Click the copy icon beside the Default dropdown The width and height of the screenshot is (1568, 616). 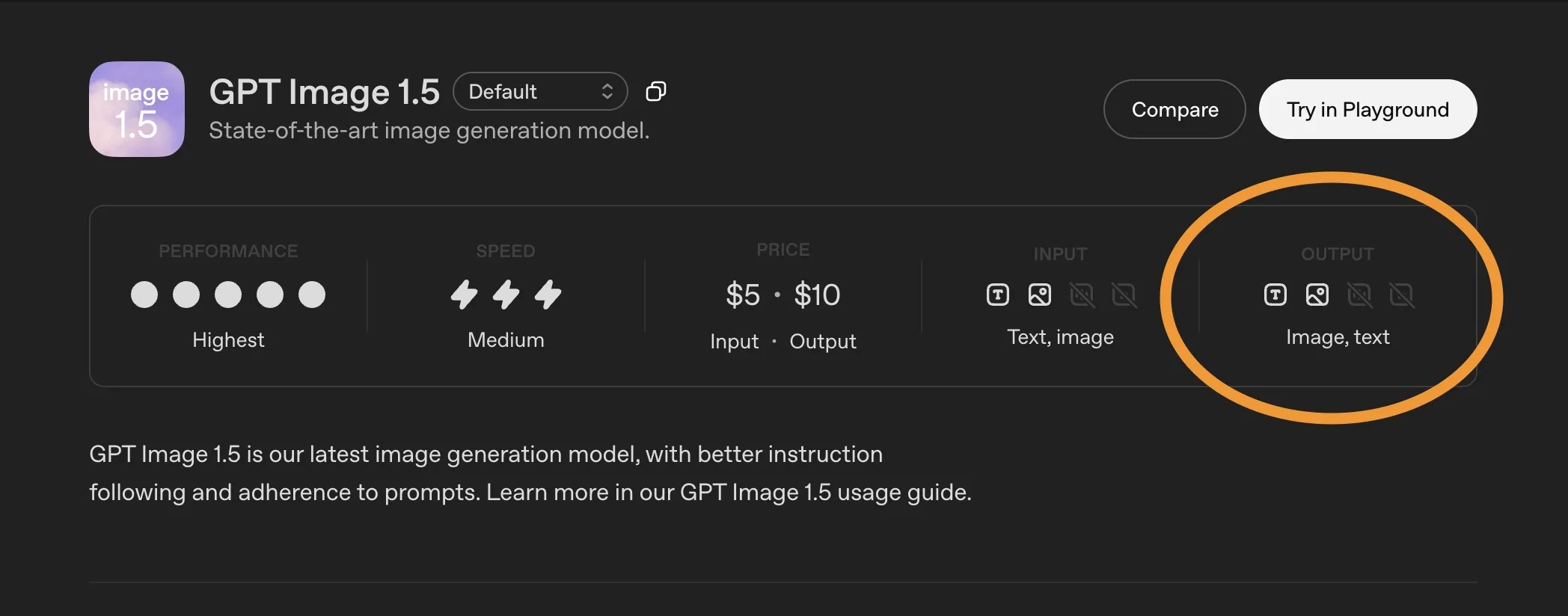pyautogui.click(x=656, y=91)
